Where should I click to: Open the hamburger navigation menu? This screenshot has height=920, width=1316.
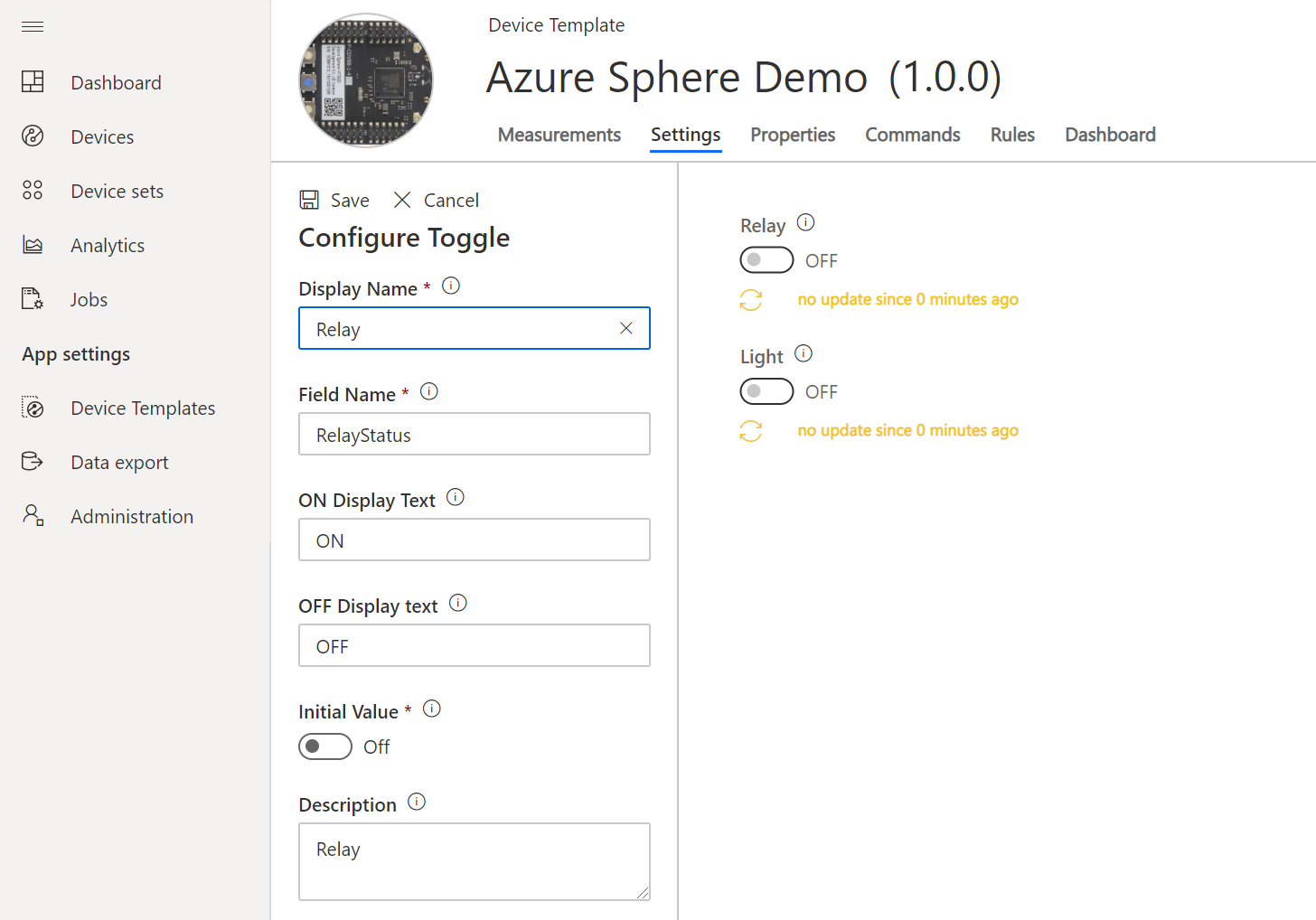click(33, 26)
